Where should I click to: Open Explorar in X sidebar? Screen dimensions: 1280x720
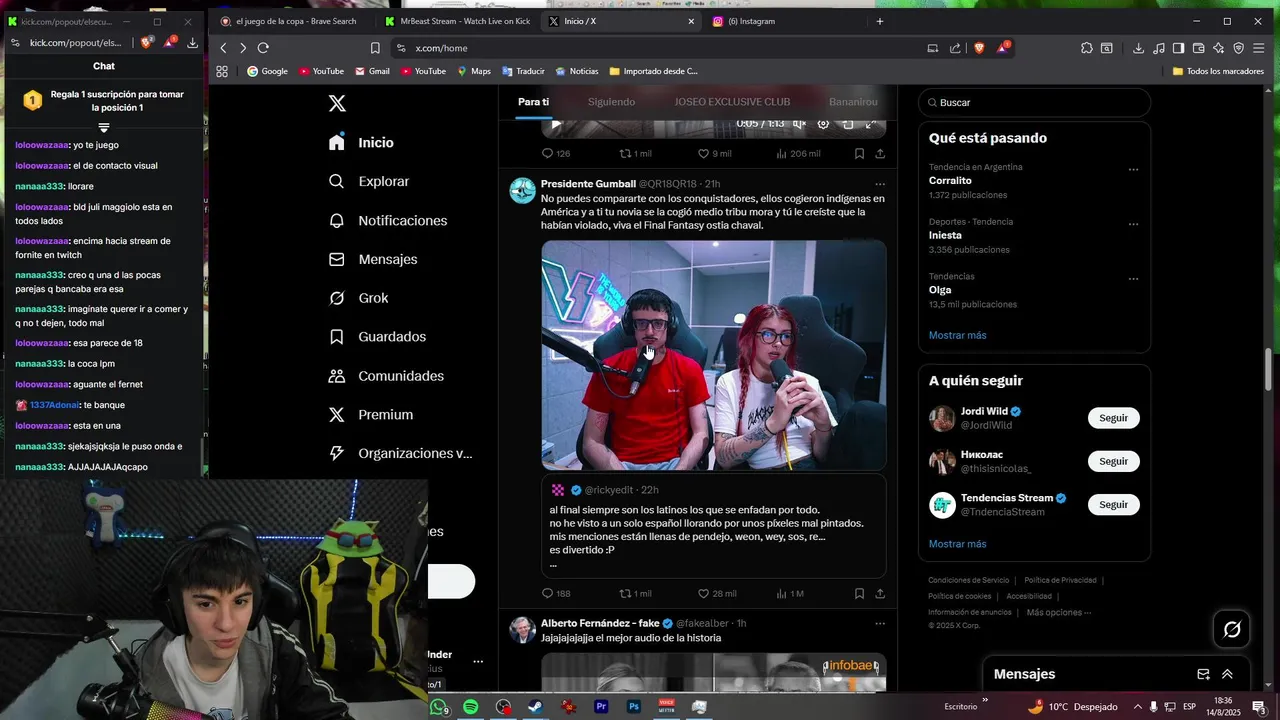[x=369, y=182]
